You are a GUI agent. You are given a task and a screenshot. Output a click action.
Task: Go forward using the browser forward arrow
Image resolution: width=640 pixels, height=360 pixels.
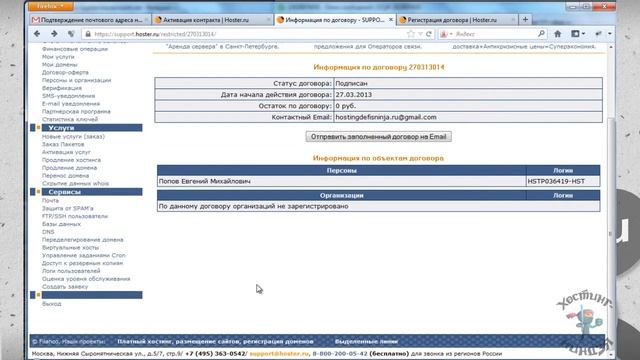54,34
